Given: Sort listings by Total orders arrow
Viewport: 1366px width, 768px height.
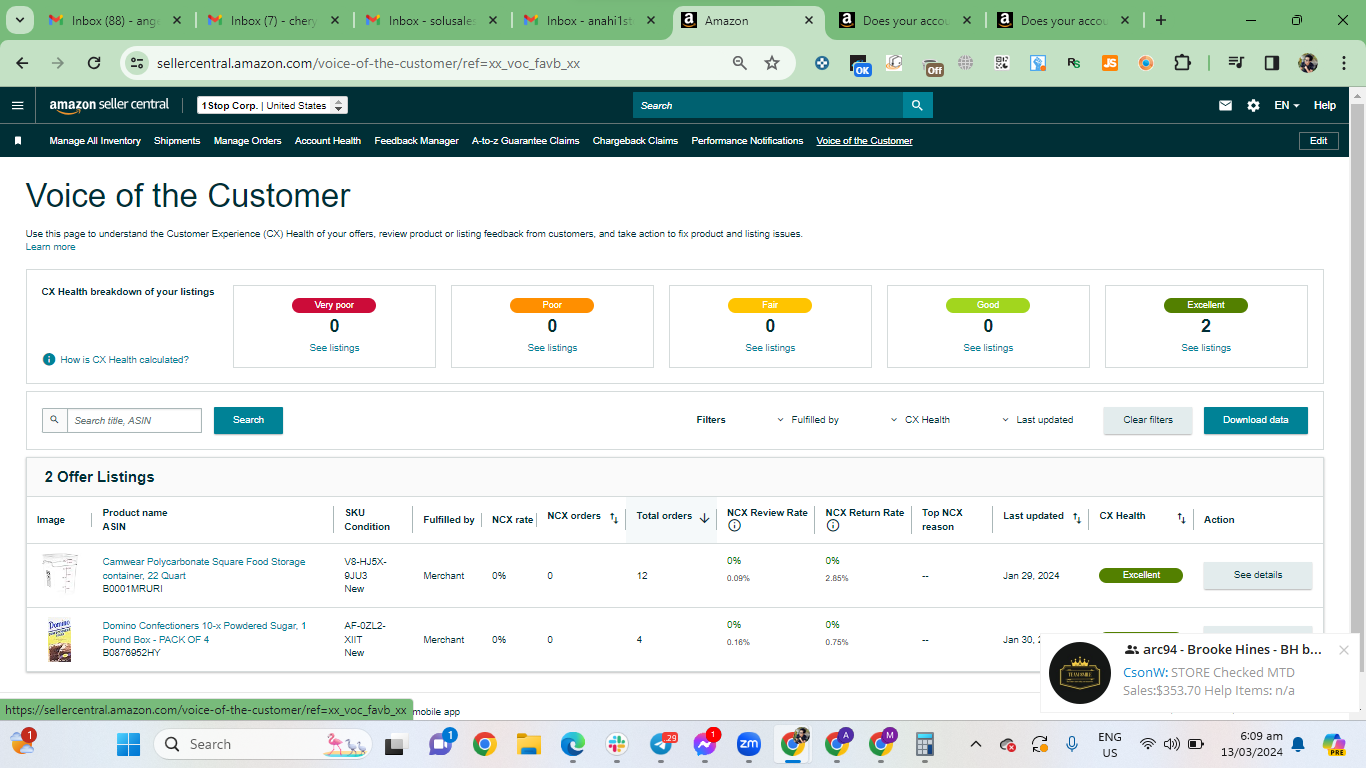Looking at the screenshot, I should tap(704, 517).
